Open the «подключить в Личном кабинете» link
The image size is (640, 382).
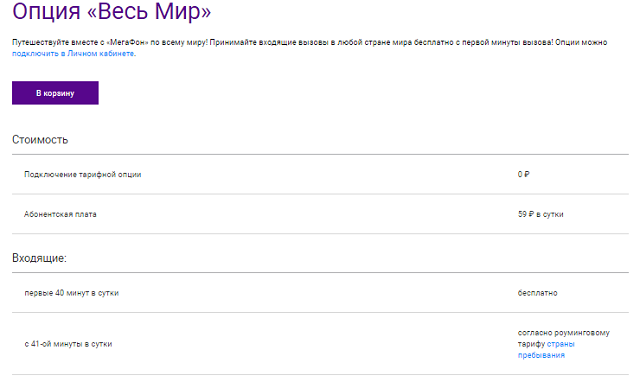[73, 53]
